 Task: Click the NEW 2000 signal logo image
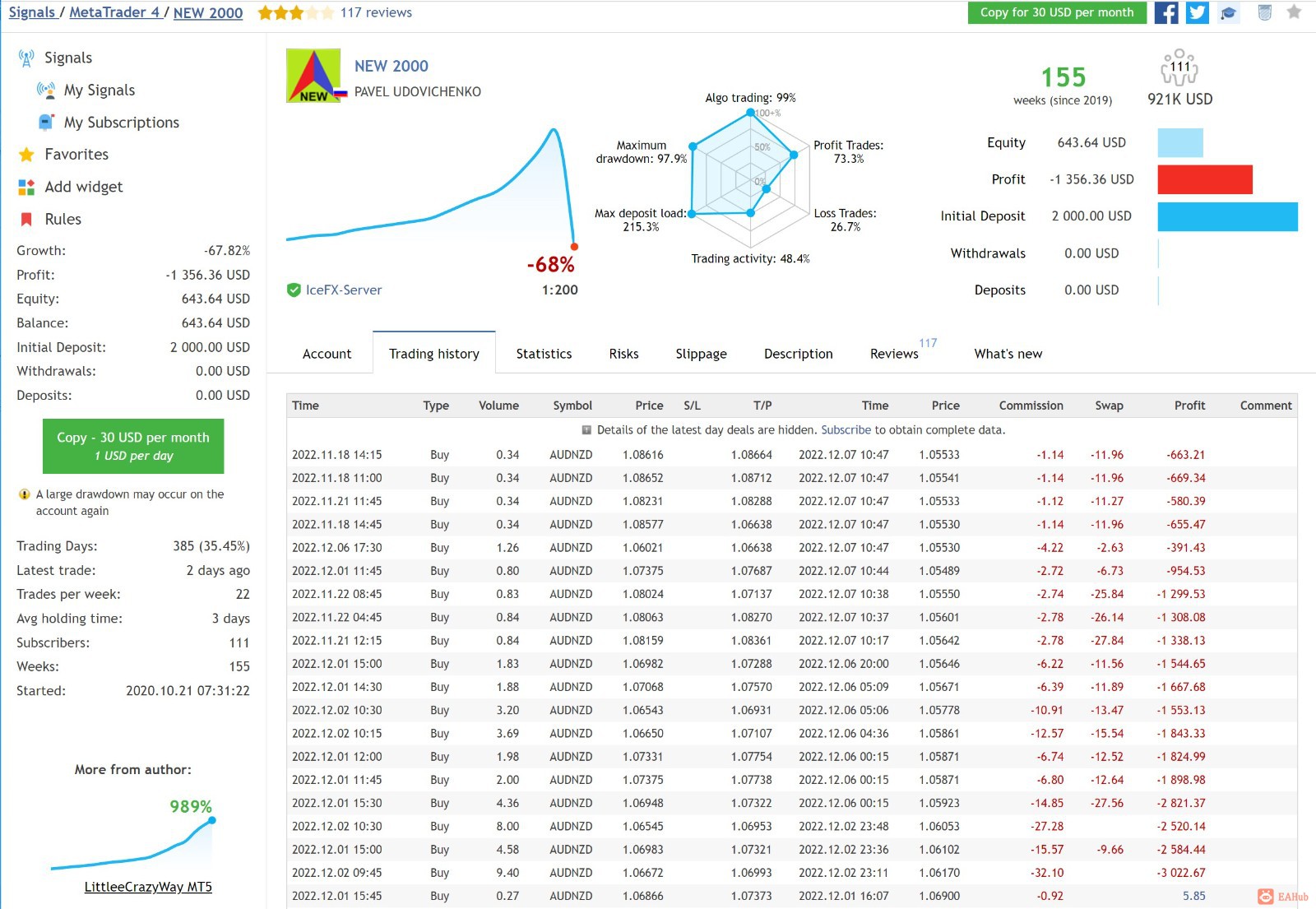[313, 76]
